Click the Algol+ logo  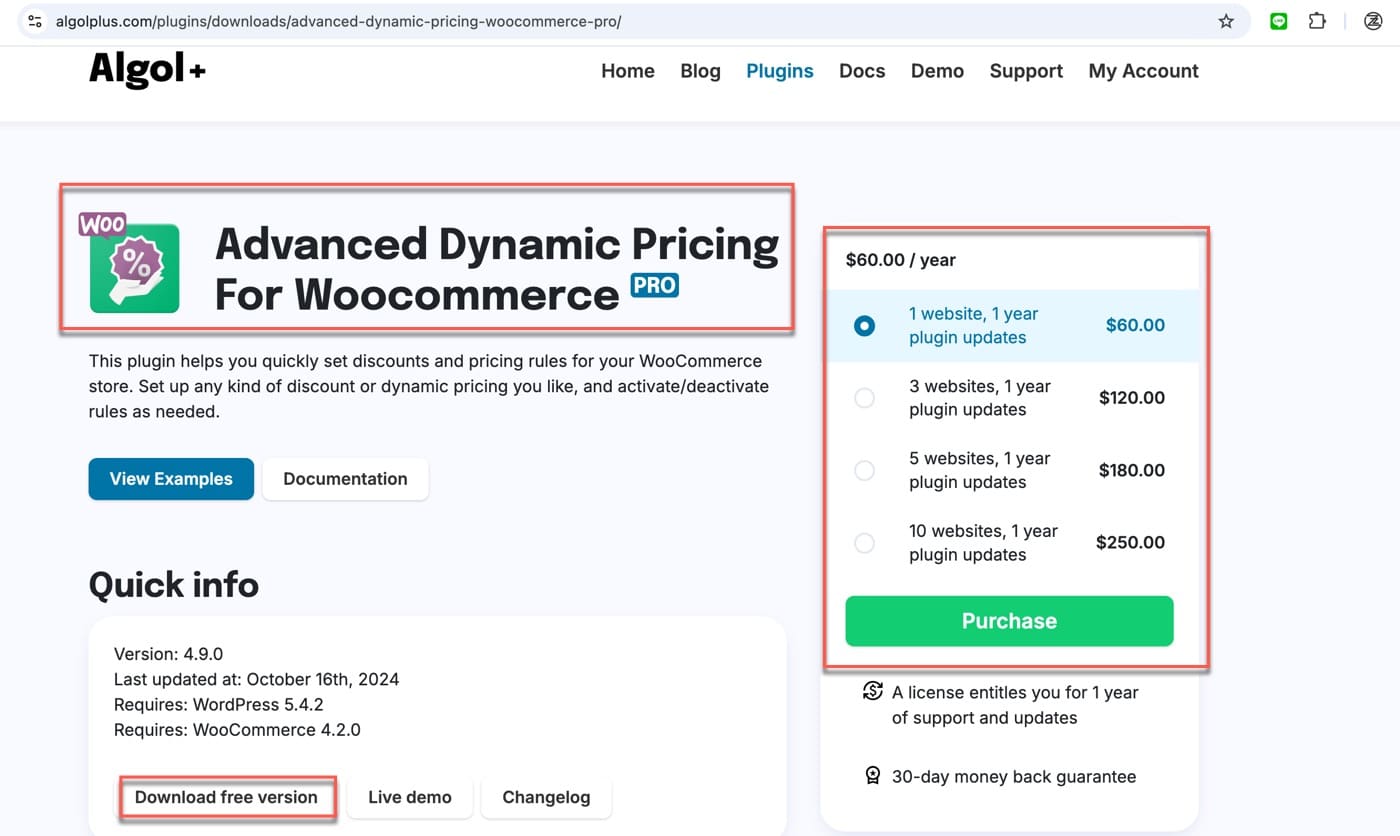147,70
